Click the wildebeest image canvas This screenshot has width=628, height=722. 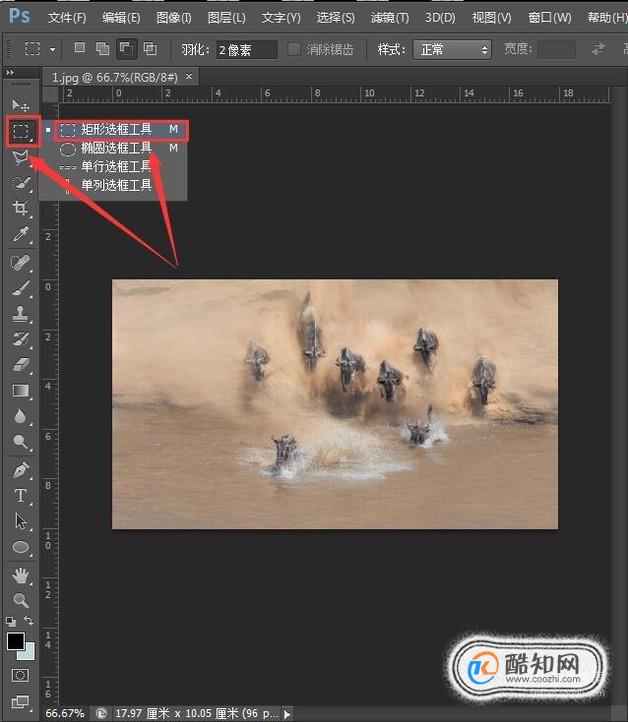(x=335, y=404)
